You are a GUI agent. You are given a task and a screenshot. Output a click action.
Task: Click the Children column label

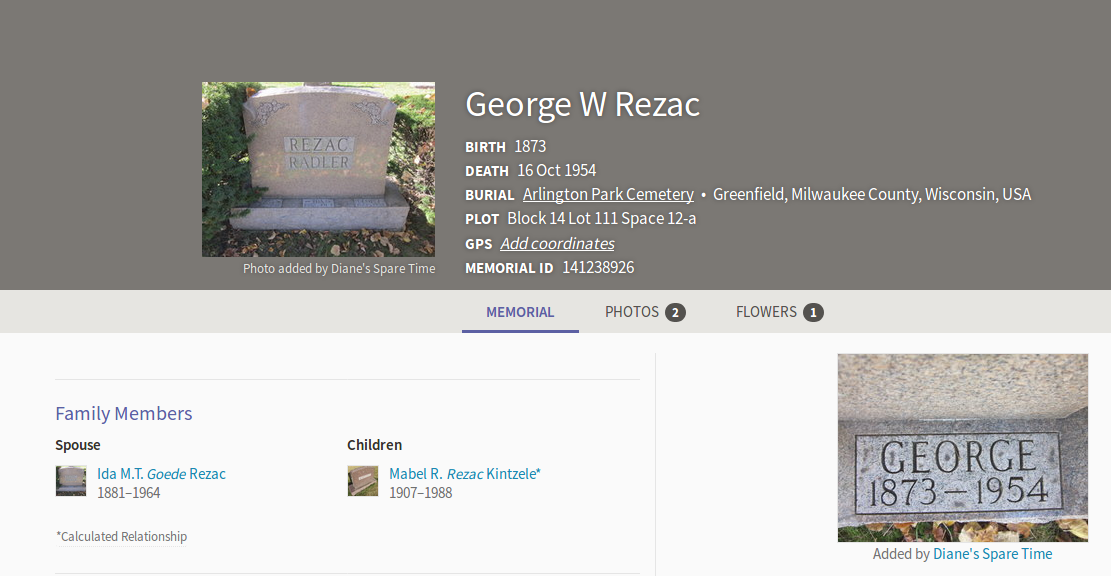(374, 445)
